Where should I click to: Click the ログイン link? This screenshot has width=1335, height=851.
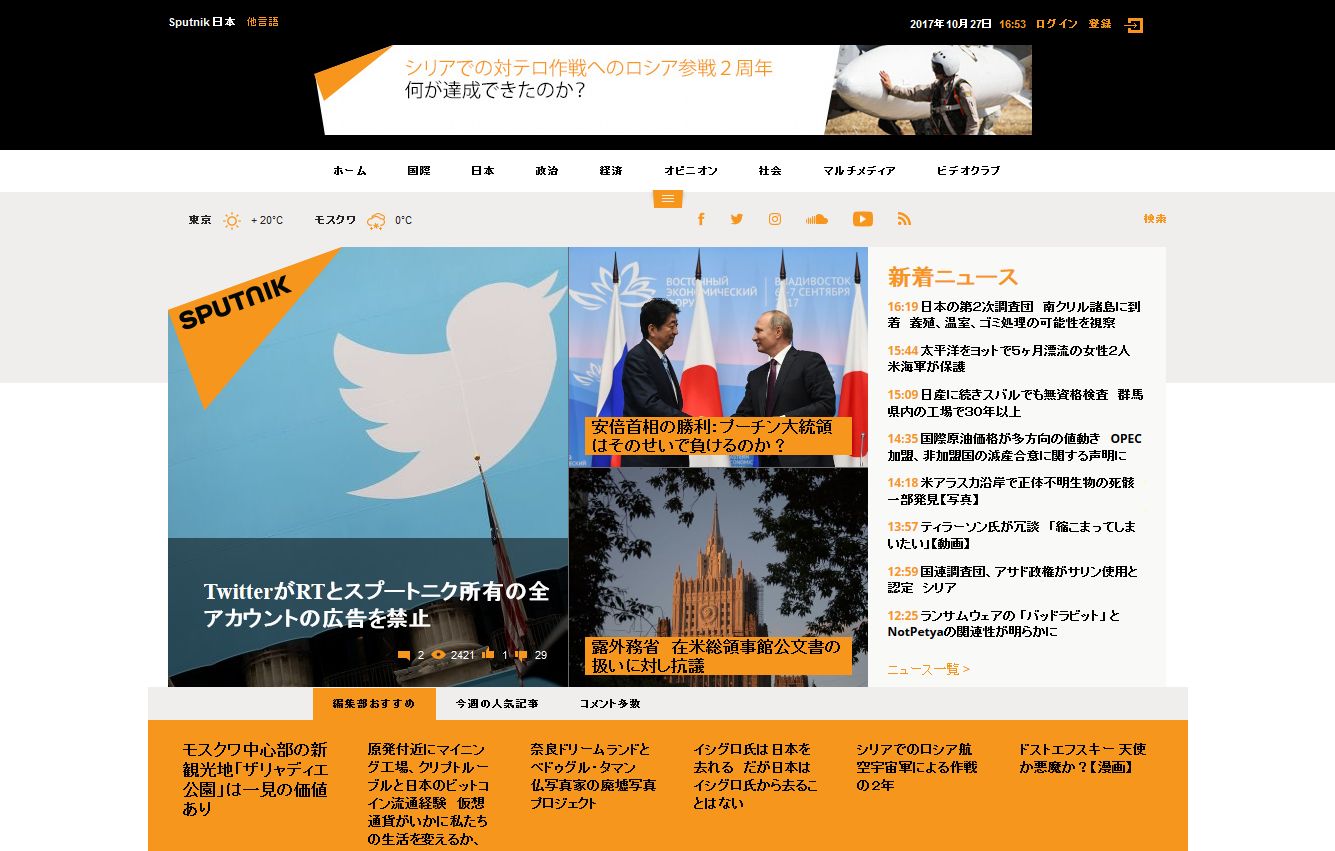pyautogui.click(x=1056, y=24)
